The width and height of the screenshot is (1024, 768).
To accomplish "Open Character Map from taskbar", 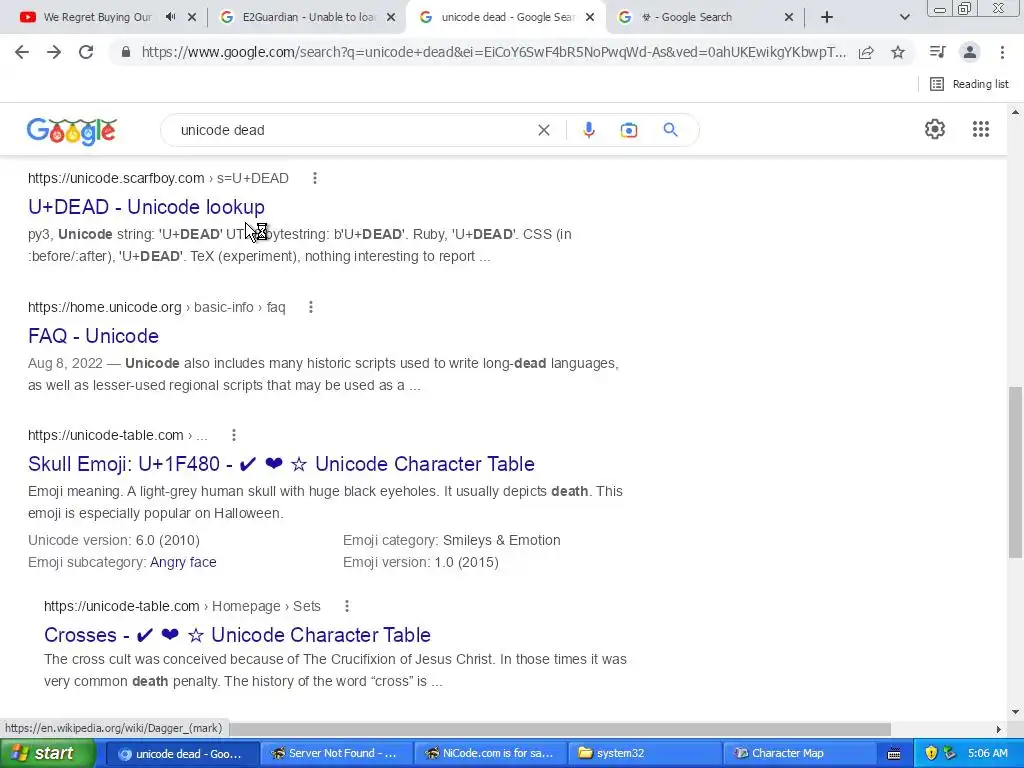I will click(798, 753).
